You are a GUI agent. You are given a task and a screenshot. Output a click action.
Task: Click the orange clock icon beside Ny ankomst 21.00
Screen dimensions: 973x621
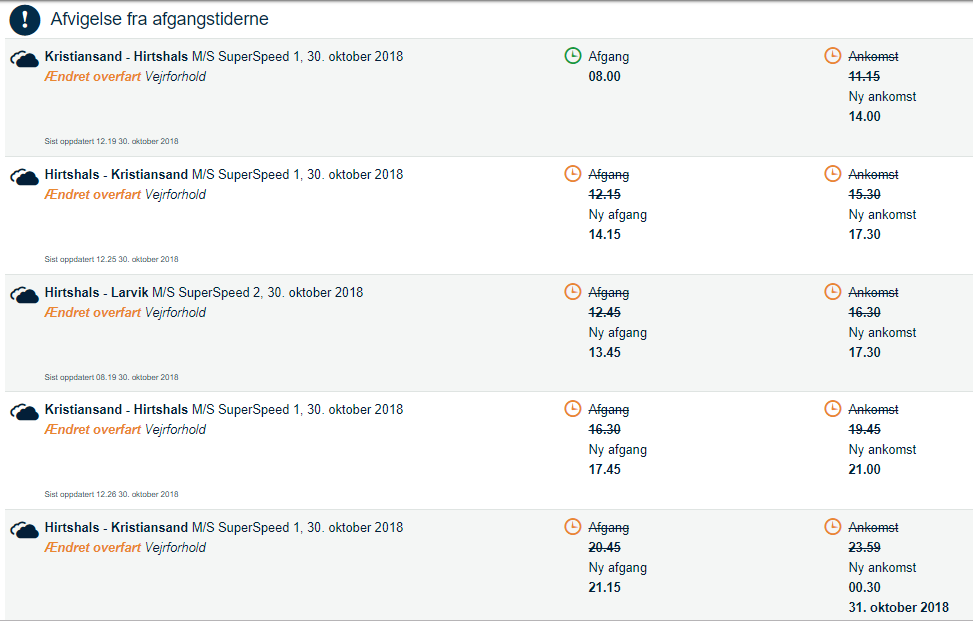pos(833,409)
